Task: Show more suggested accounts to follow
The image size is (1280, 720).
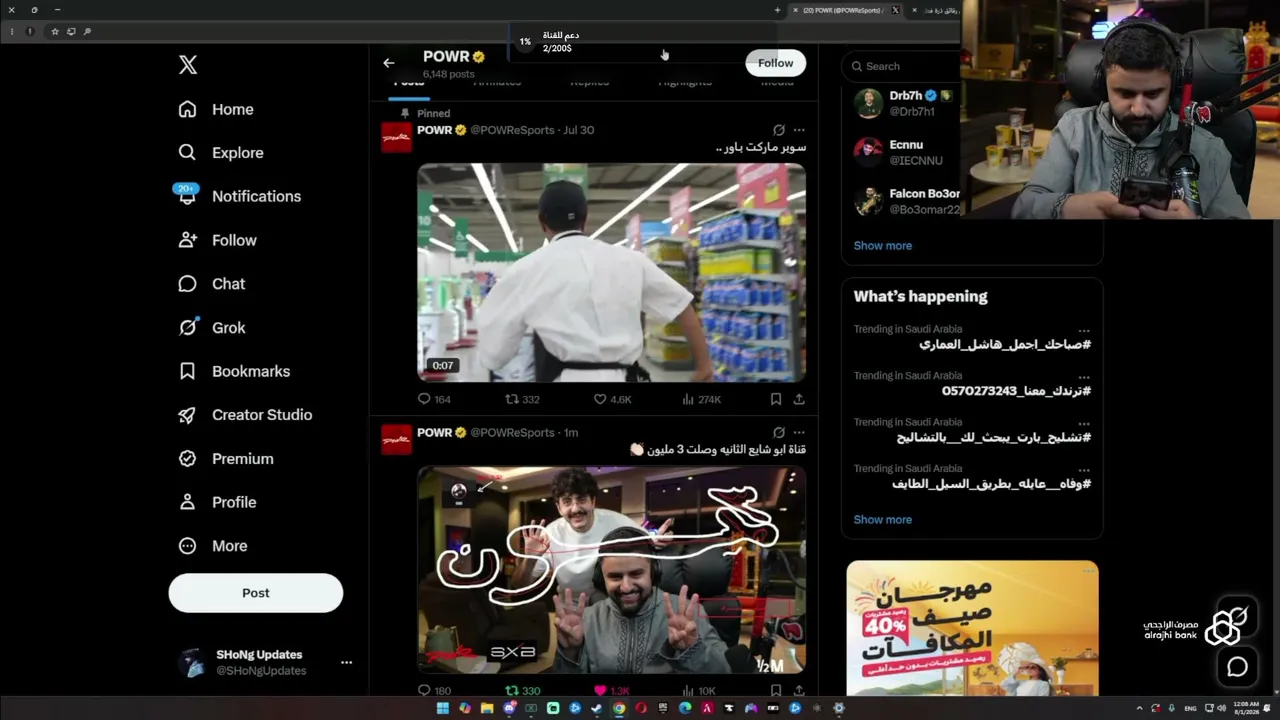Action: pyautogui.click(x=883, y=246)
